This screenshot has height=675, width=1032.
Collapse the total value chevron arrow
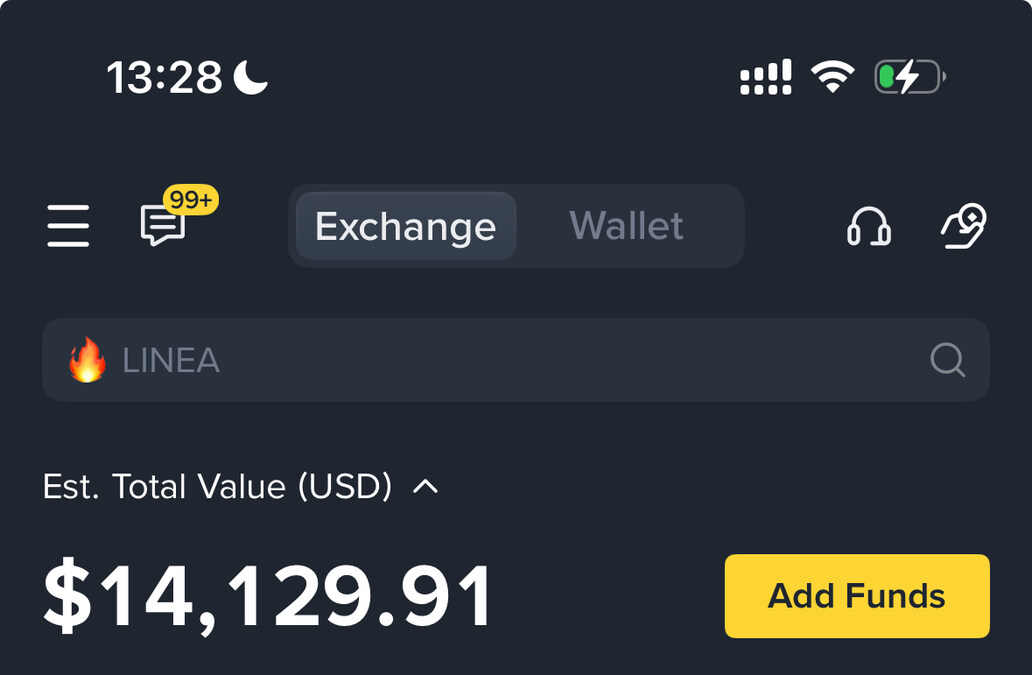pos(425,486)
